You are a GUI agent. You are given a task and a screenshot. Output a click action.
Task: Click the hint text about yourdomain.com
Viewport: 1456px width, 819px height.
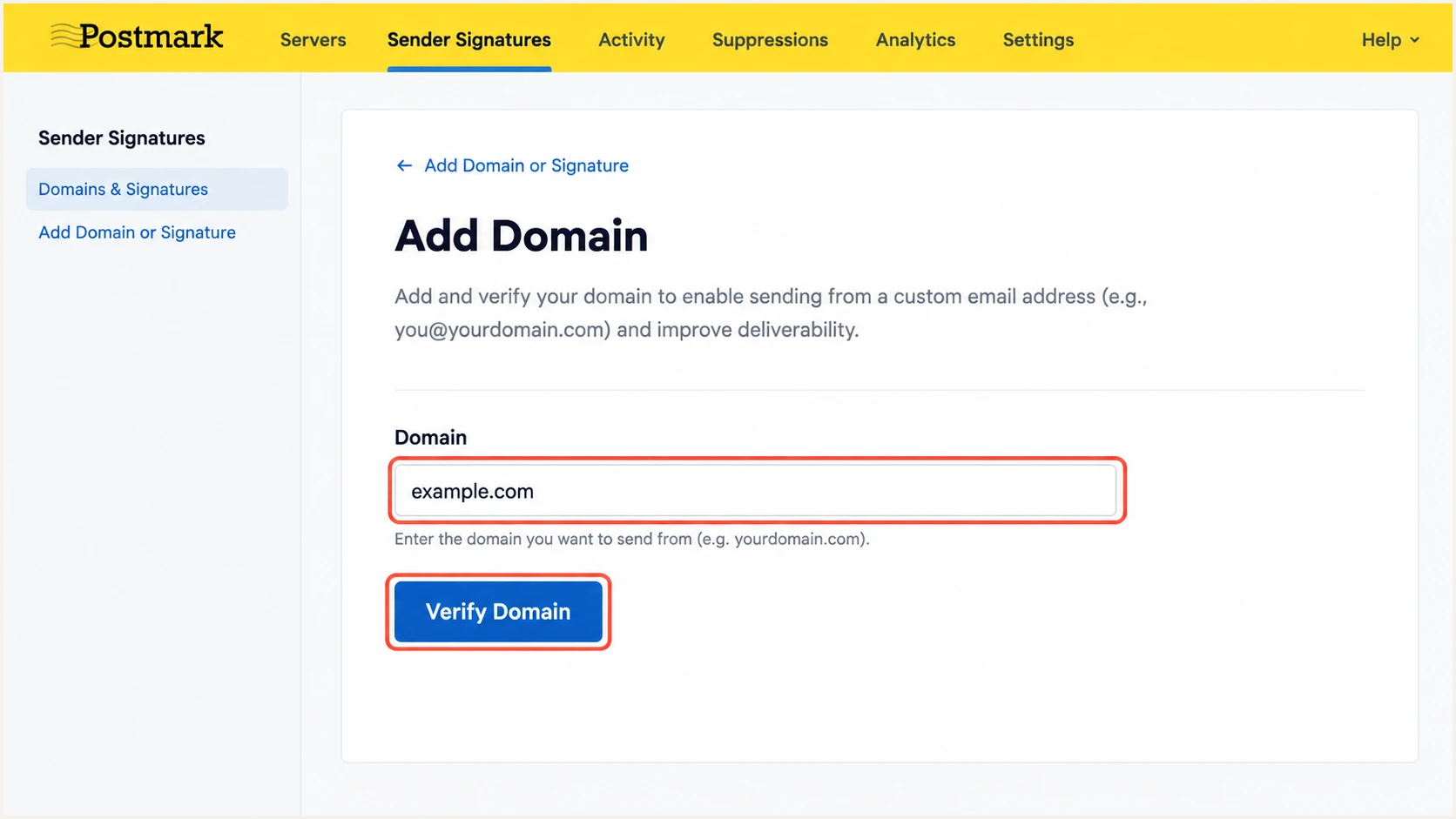(x=631, y=539)
